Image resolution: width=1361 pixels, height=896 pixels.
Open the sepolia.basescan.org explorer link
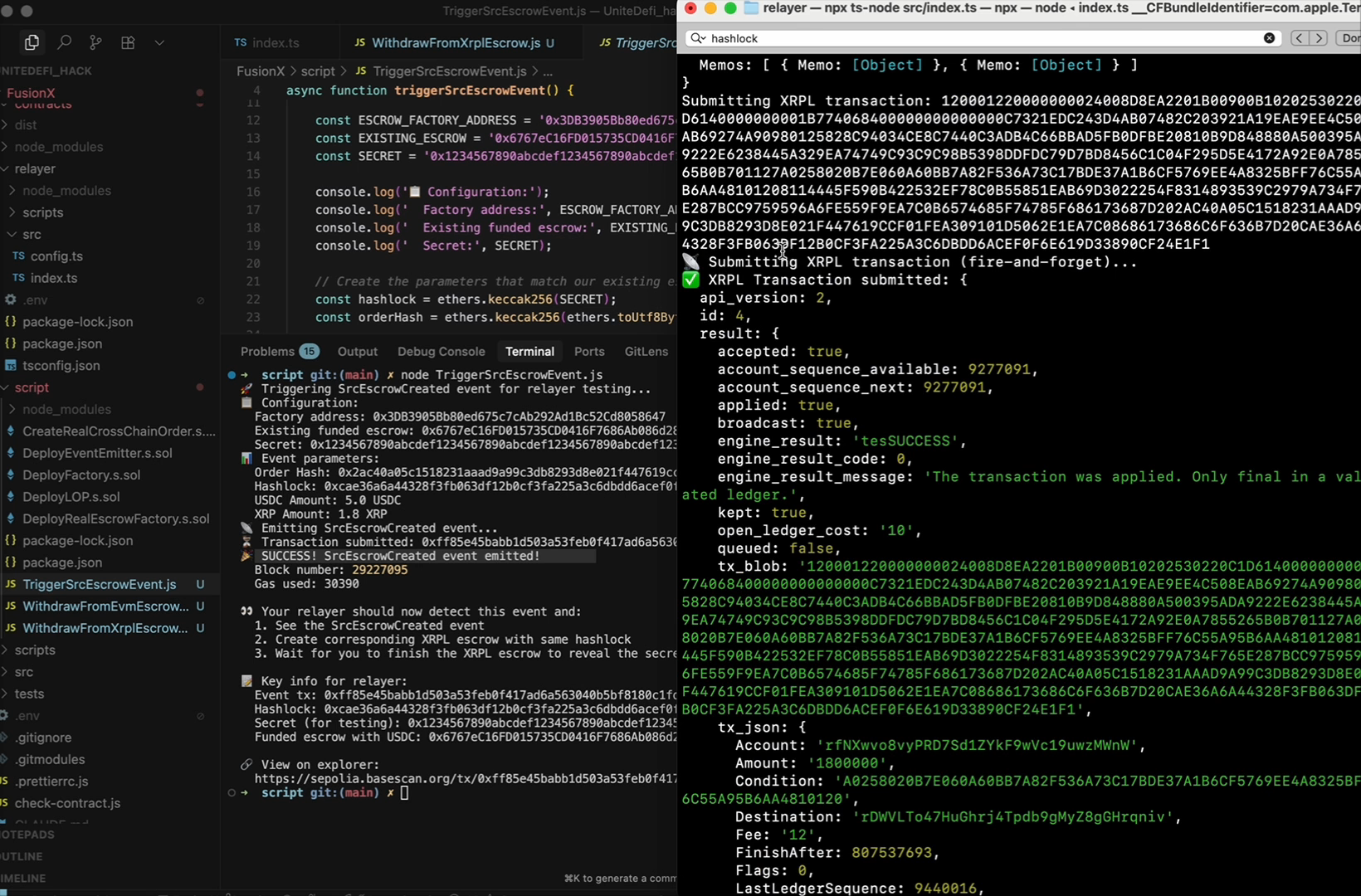pos(465,778)
